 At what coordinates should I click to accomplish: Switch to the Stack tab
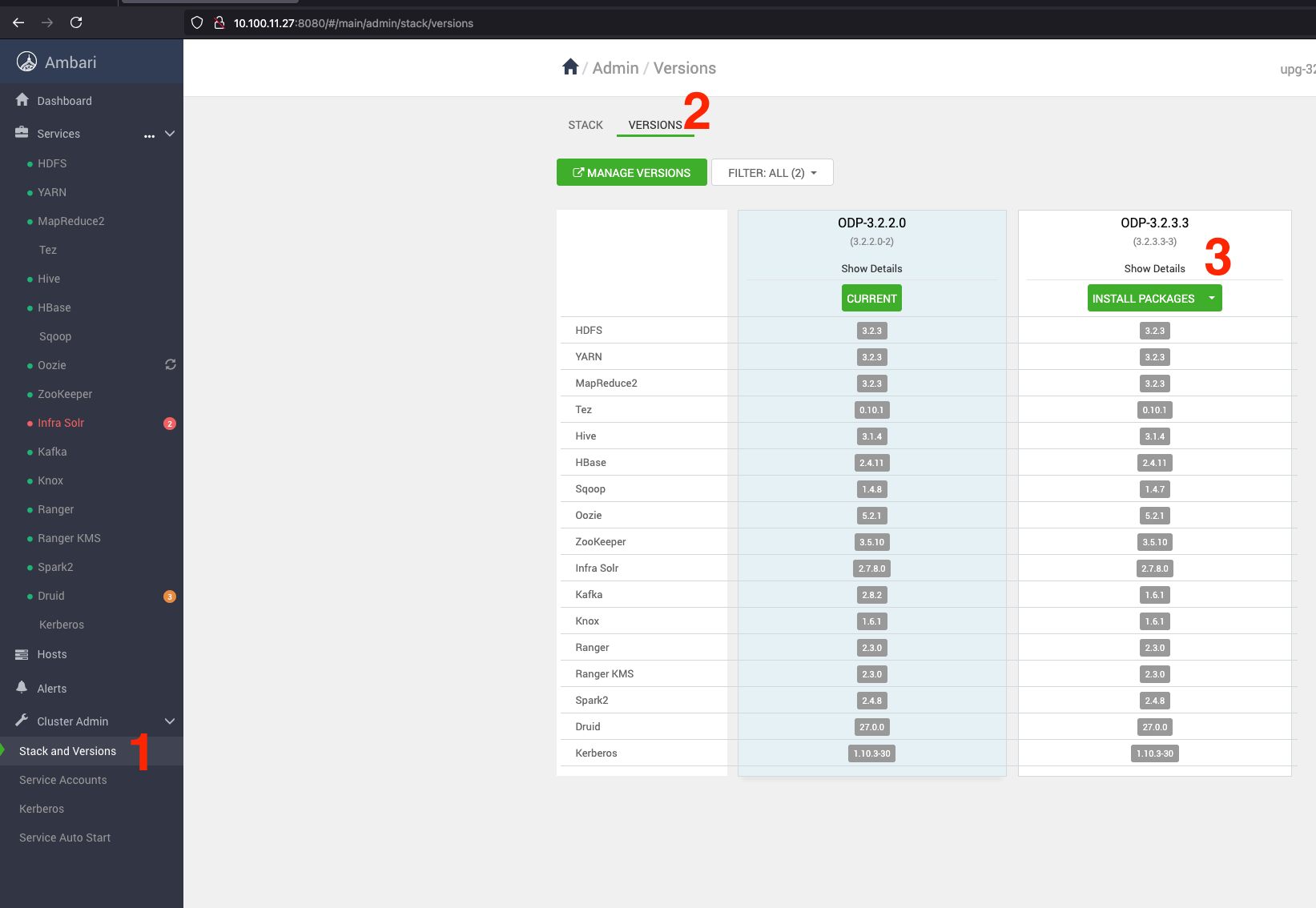pyautogui.click(x=586, y=125)
